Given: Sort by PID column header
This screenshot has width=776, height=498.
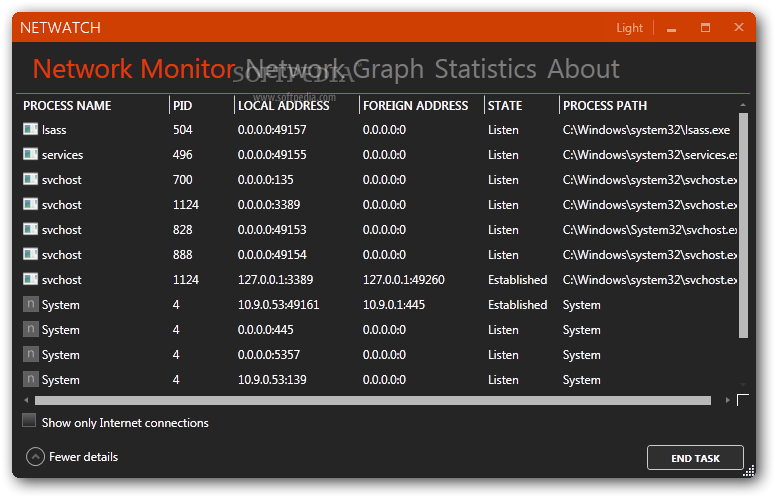Looking at the screenshot, I should tap(182, 105).
